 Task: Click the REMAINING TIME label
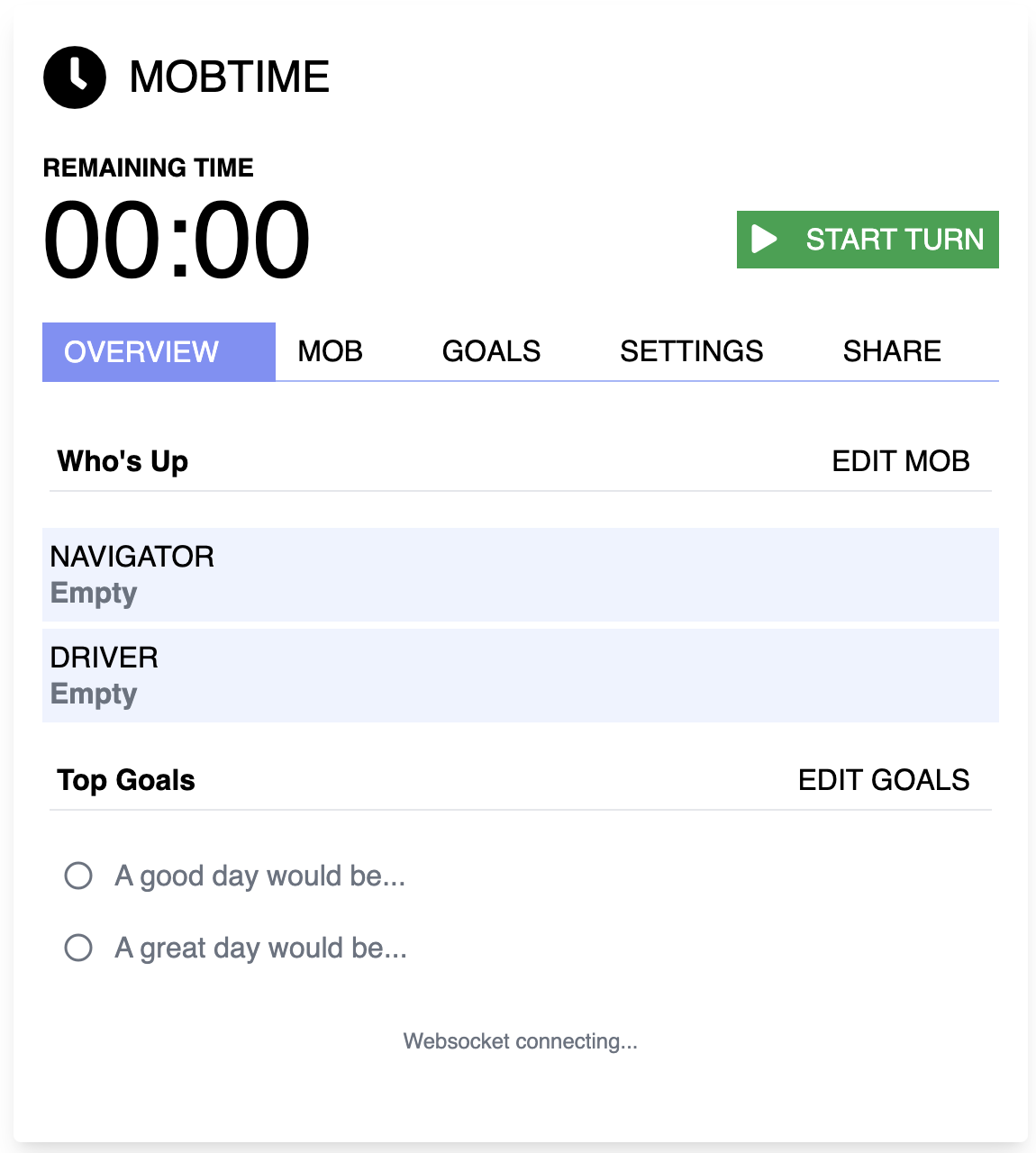[149, 168]
